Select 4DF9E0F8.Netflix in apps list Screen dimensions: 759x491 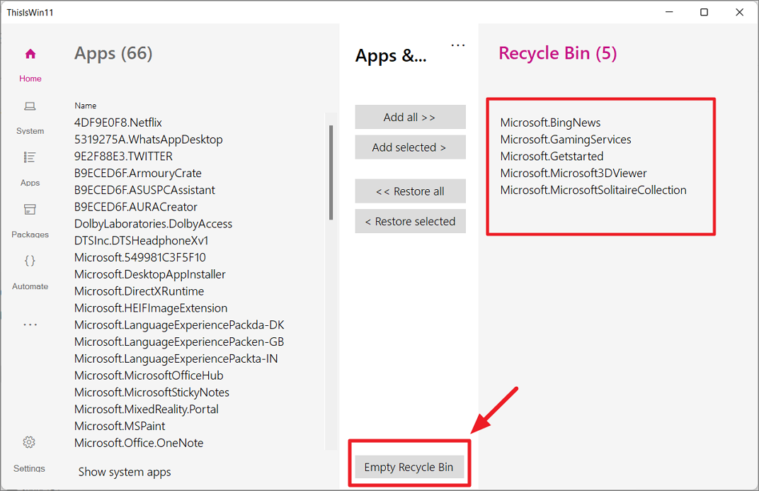[118, 123]
